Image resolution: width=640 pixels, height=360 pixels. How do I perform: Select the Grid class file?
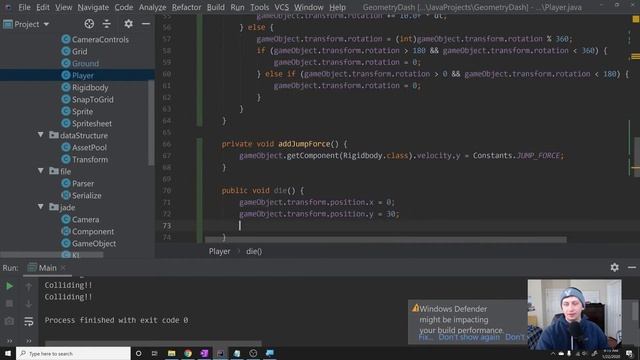[80, 51]
